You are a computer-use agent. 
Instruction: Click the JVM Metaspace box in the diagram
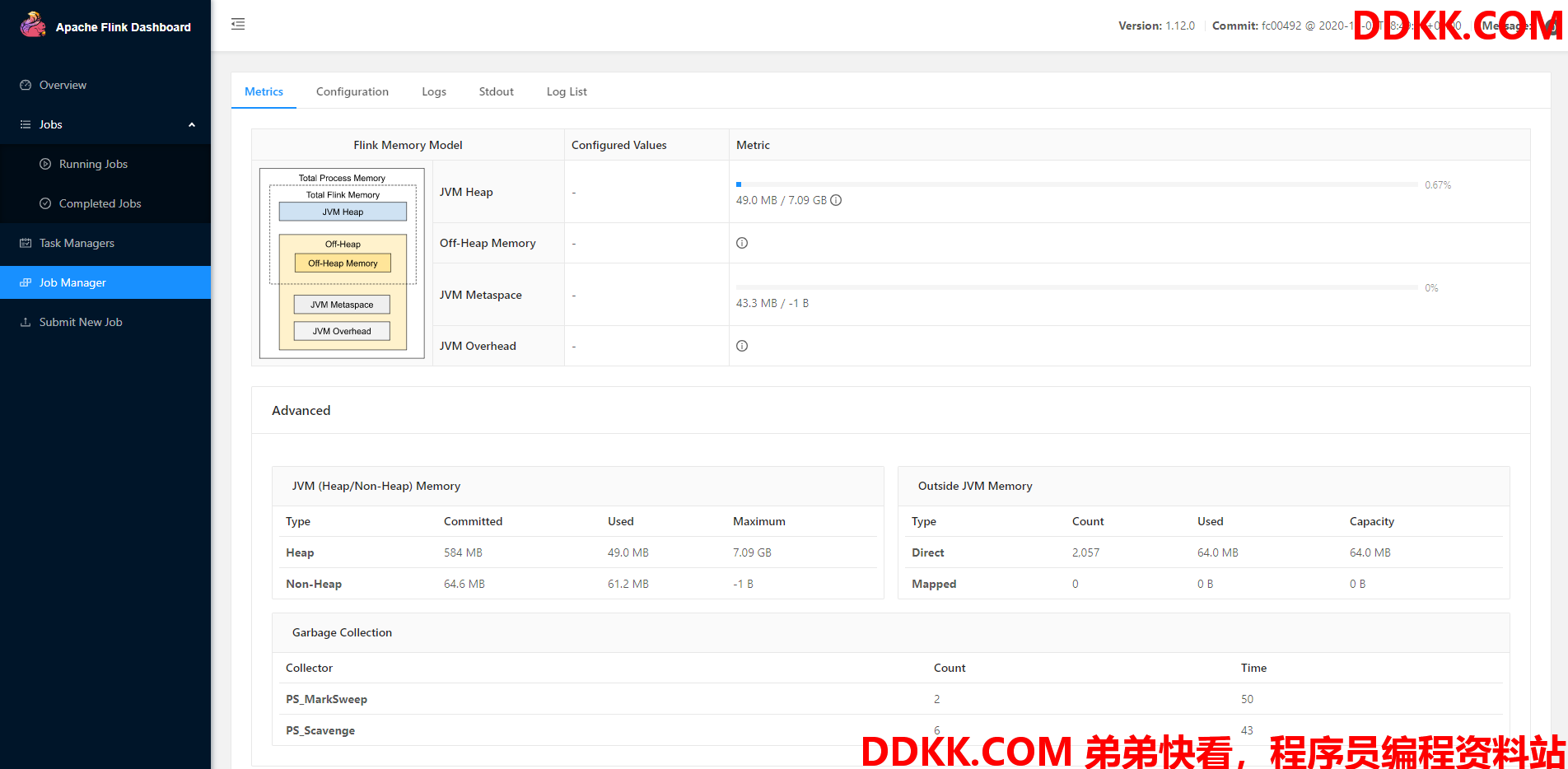[342, 305]
